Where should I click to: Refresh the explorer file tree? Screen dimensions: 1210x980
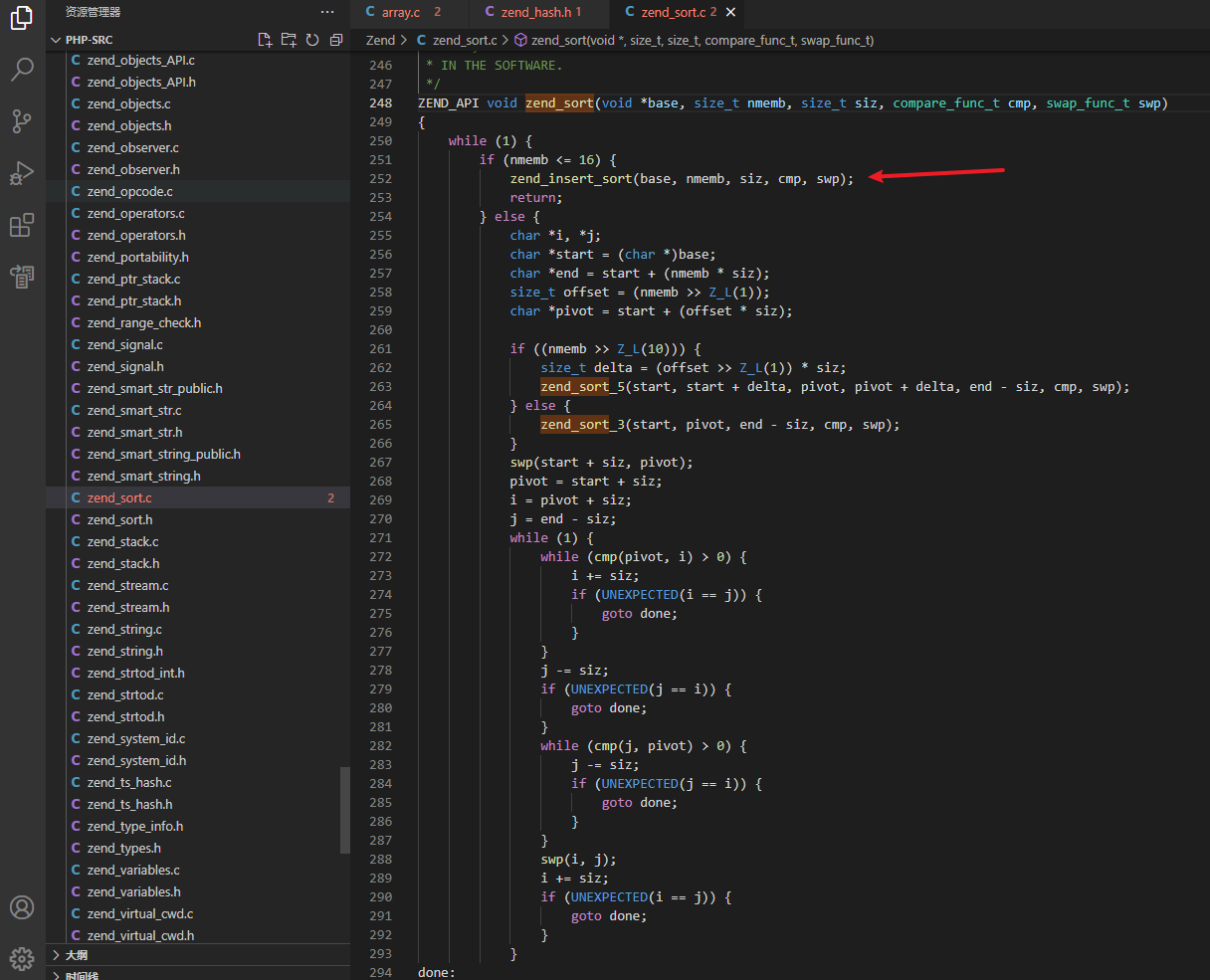pos(312,40)
